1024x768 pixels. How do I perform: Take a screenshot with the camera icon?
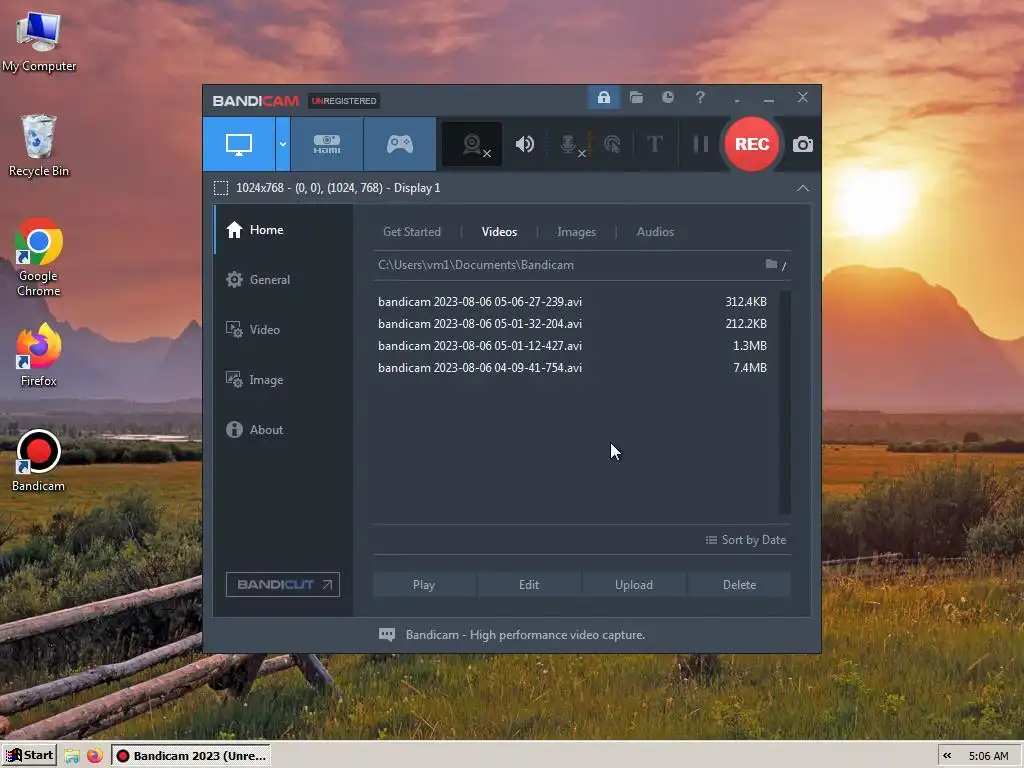pos(803,144)
